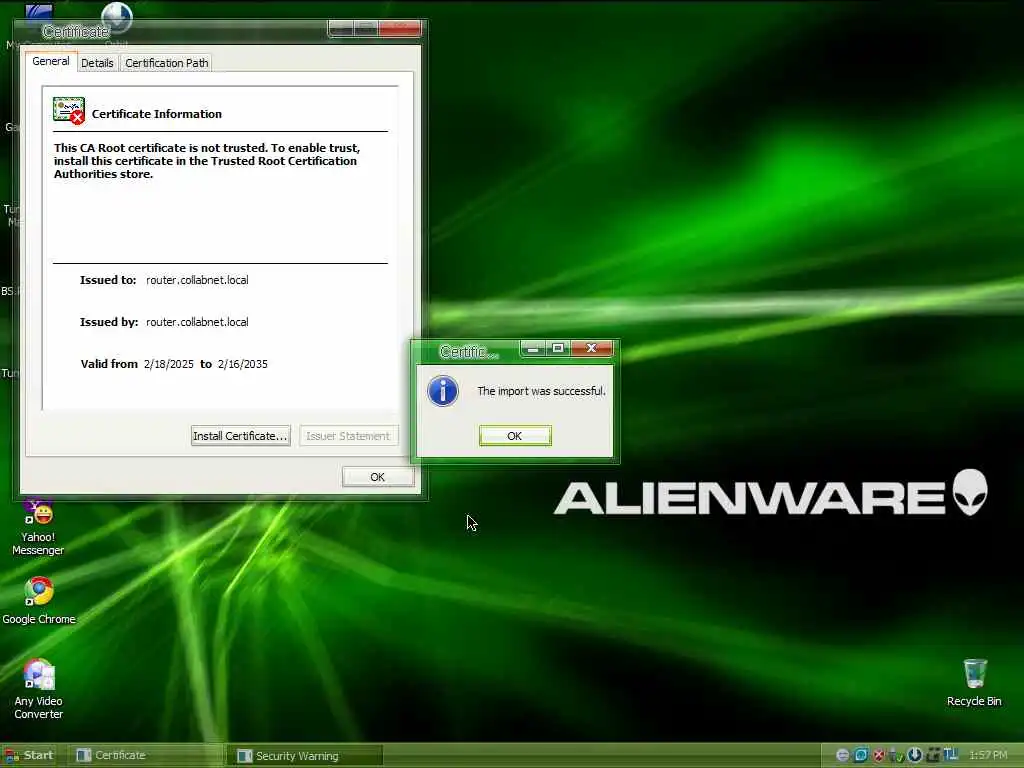Screen dimensions: 1024x768
Task: Click the Issued by value router.collabnet.local
Action: [197, 322]
